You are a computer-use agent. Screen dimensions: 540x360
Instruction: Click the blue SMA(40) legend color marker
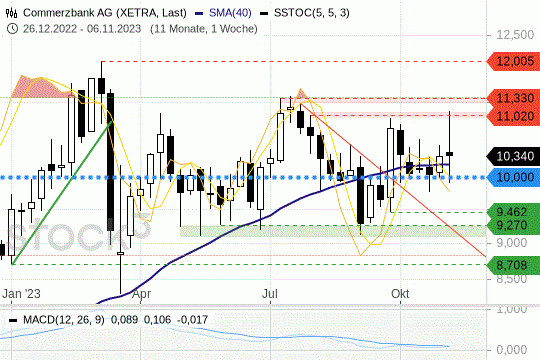[199, 14]
